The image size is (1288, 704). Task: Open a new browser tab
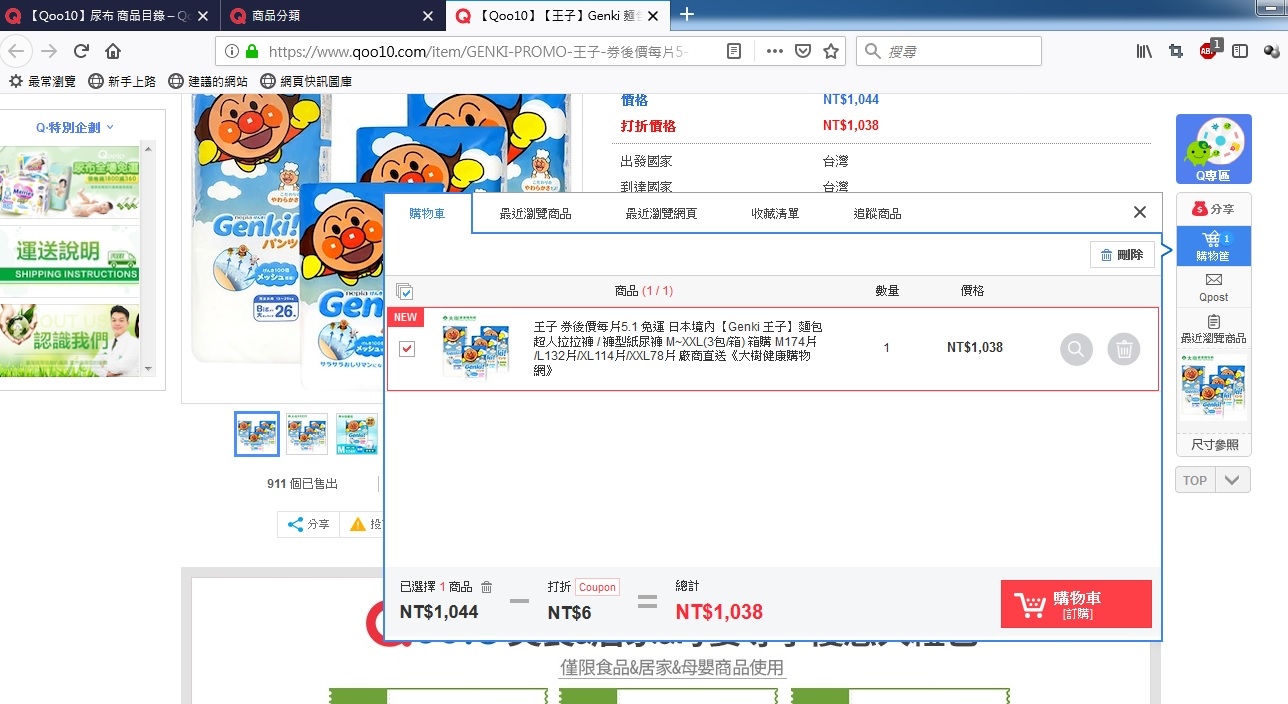pyautogui.click(x=687, y=14)
